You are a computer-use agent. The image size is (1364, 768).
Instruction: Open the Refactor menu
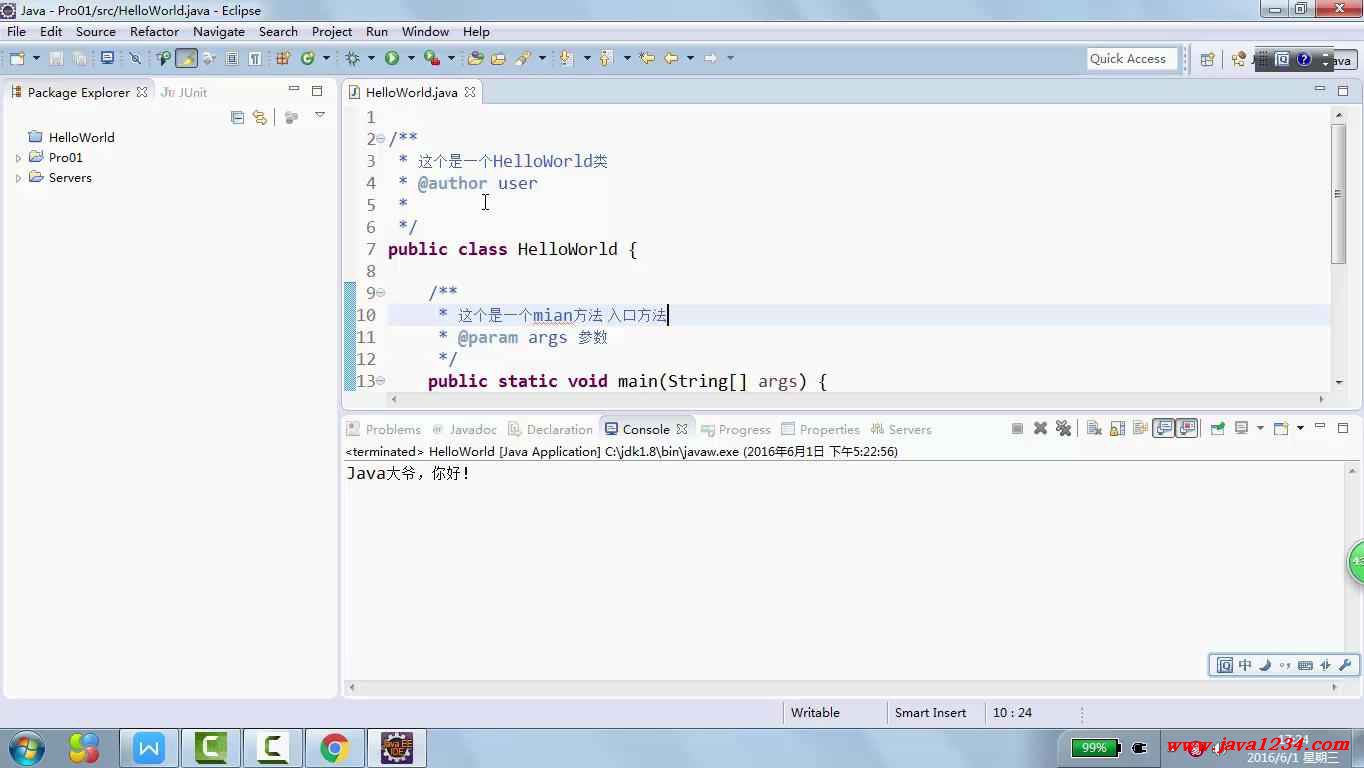(154, 31)
